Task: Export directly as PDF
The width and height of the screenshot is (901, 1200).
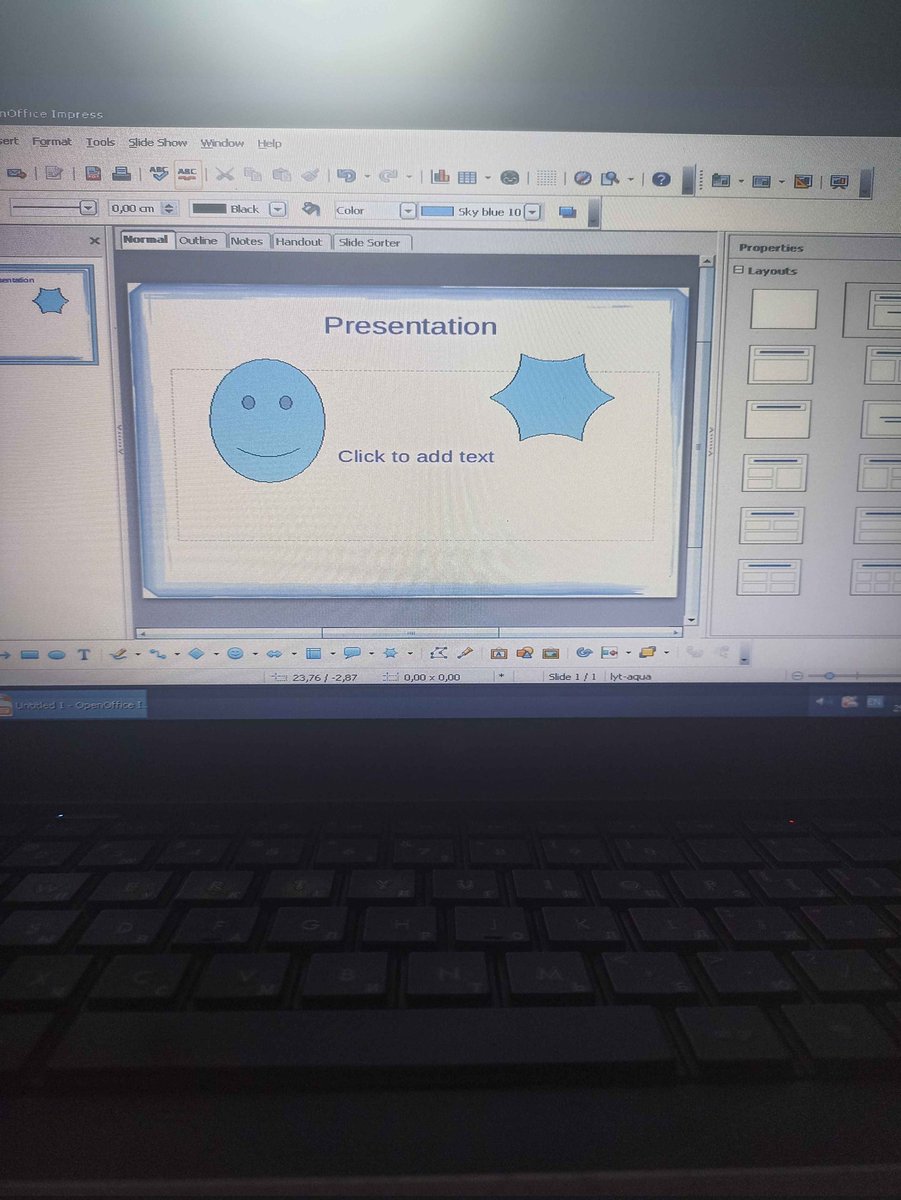Action: (93, 174)
